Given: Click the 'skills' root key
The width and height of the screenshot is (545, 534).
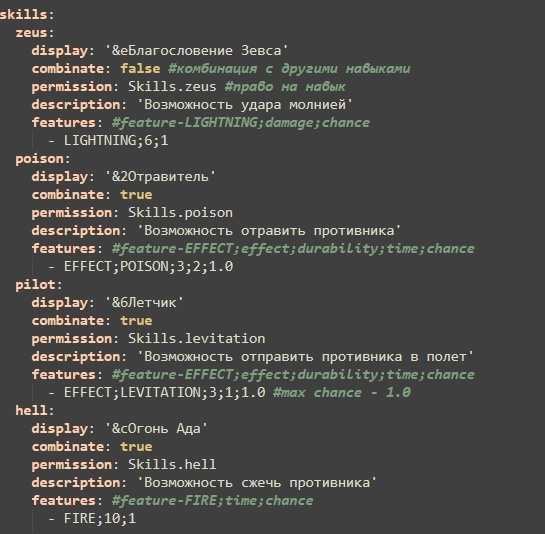Looking at the screenshot, I should tap(23, 15).
